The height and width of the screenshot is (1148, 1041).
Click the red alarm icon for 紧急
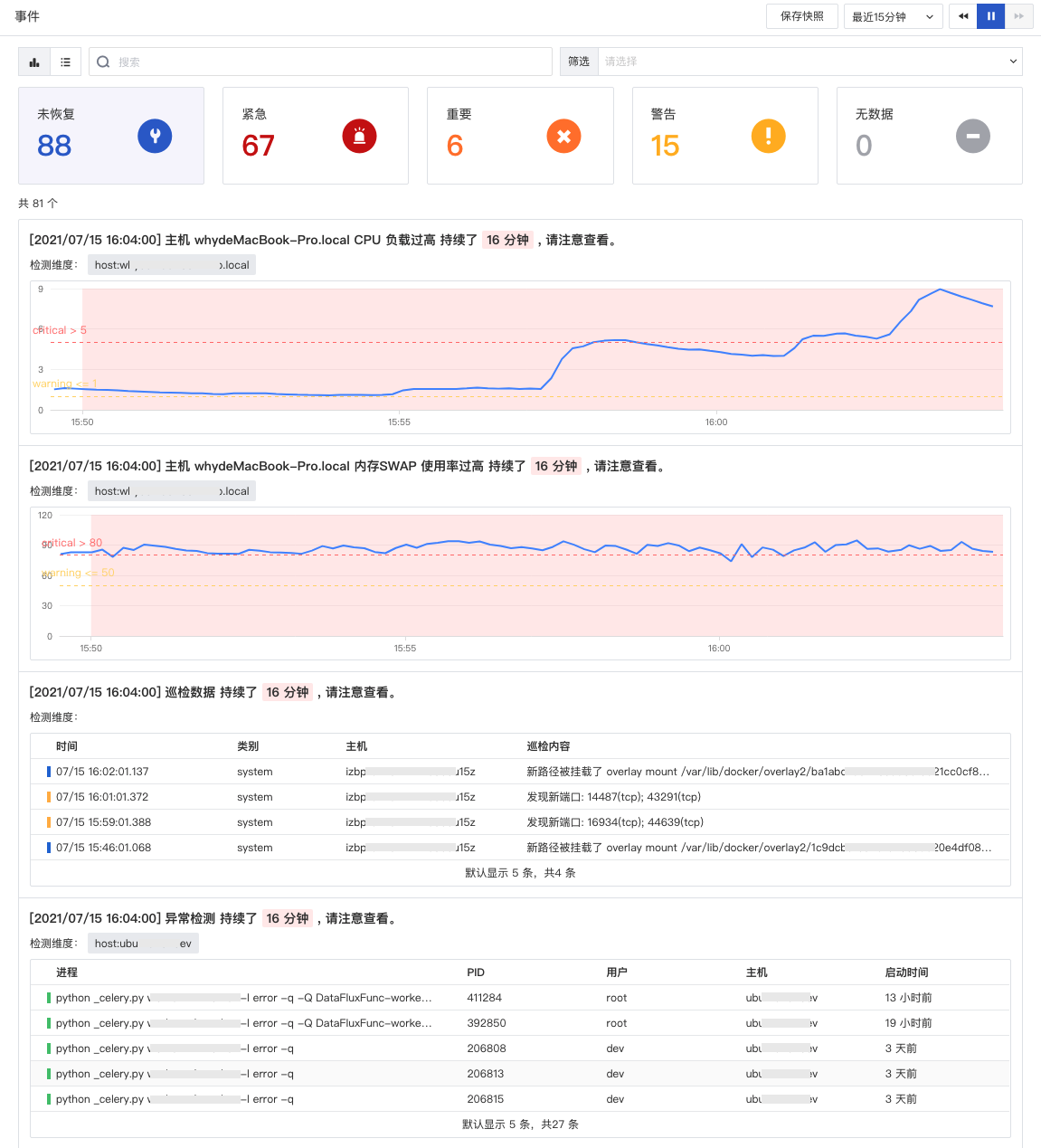359,137
